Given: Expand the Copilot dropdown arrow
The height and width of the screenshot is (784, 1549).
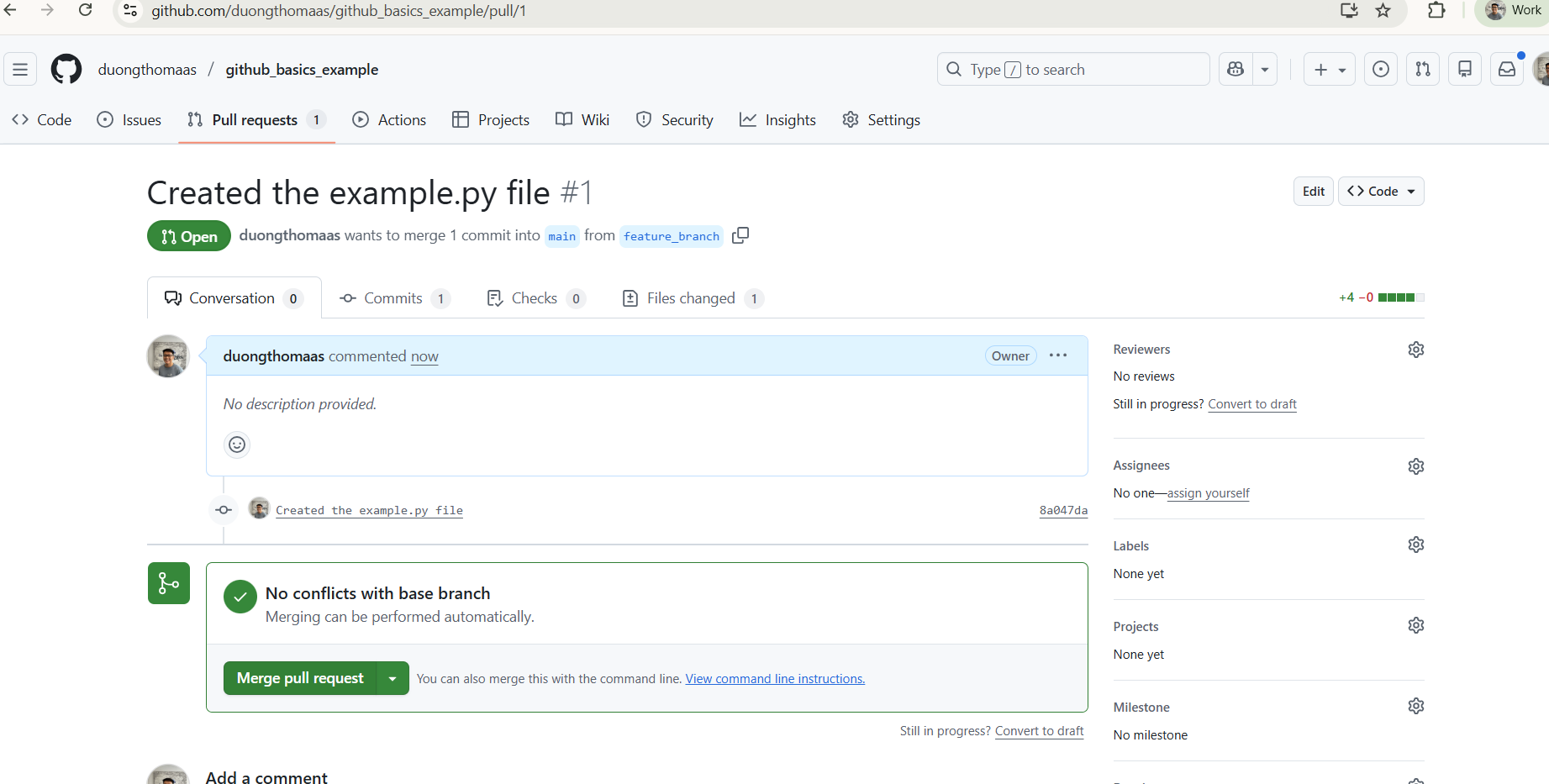Looking at the screenshot, I should pos(1265,70).
